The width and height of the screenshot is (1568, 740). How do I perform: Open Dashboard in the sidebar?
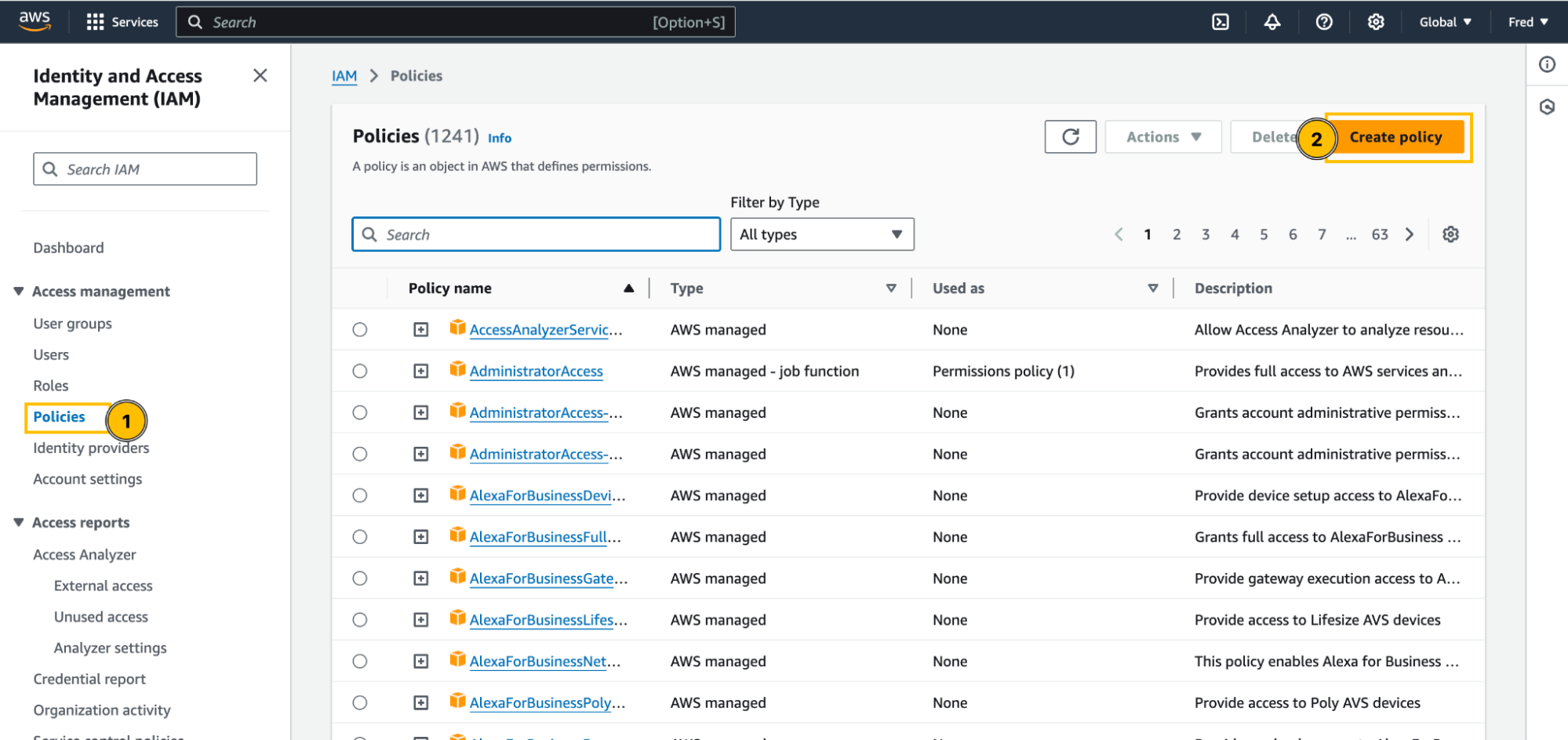coord(68,248)
